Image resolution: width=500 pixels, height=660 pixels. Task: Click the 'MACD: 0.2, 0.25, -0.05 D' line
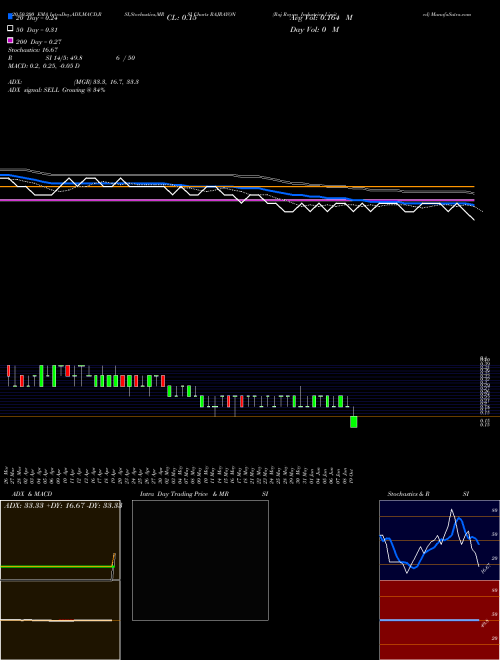44,66
